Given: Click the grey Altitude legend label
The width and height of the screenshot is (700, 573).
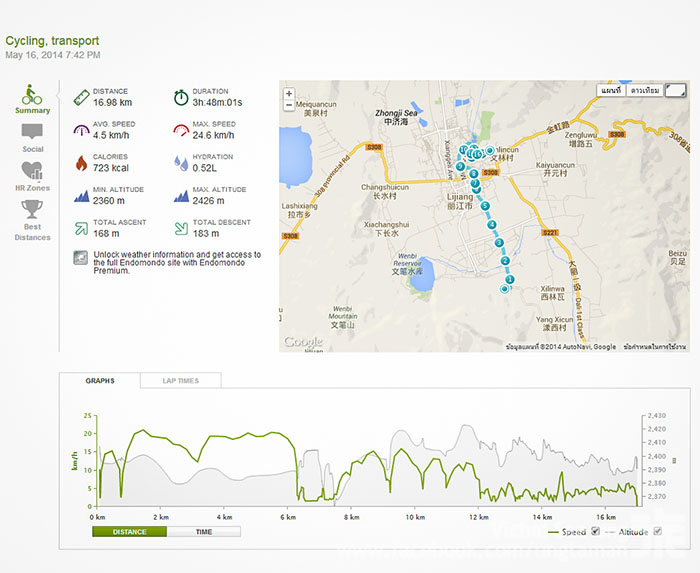Looking at the screenshot, I should (x=633, y=532).
